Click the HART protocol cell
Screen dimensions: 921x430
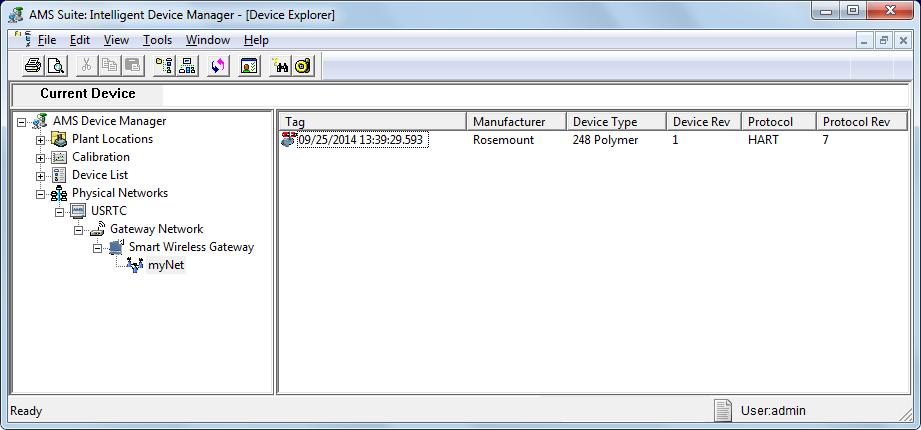pyautogui.click(x=763, y=140)
